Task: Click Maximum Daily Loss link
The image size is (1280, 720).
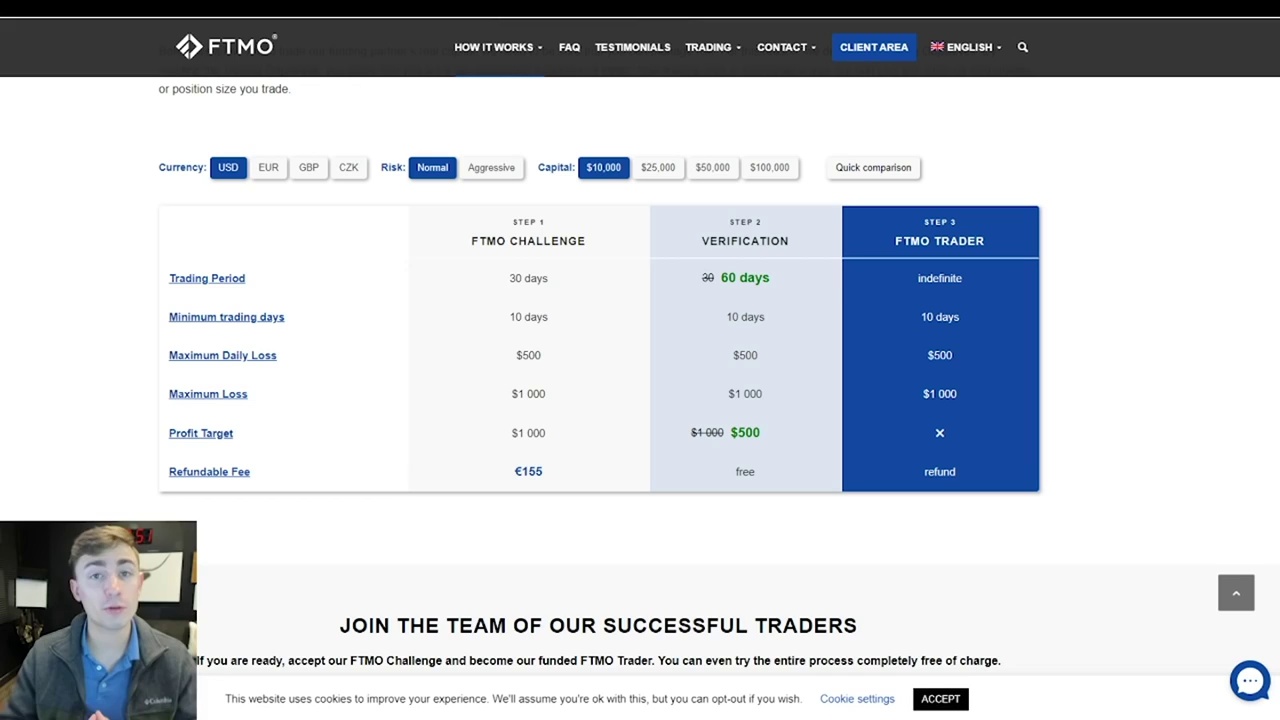Action: point(222,355)
